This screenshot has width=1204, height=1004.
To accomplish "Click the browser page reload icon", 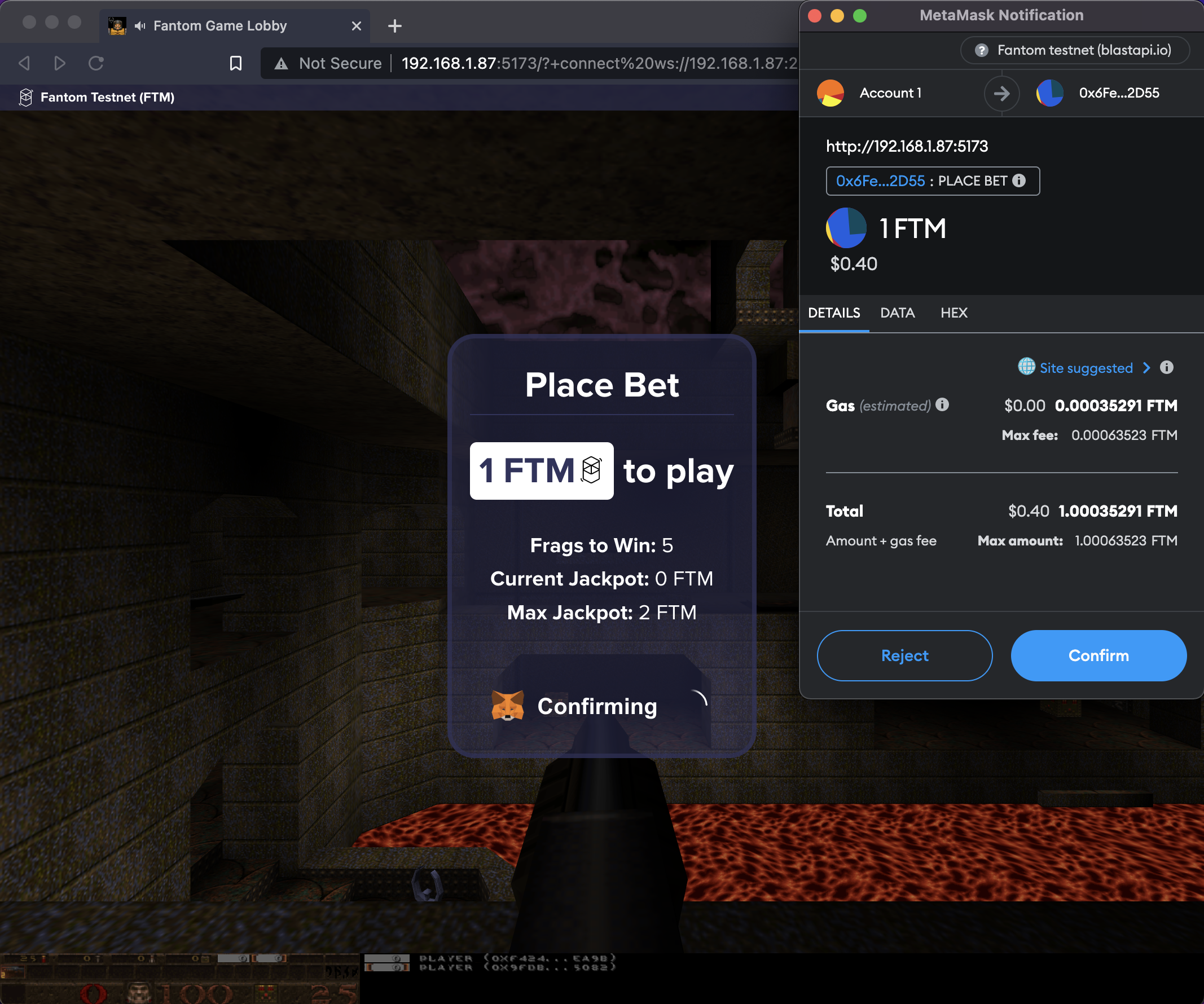I will (96, 63).
